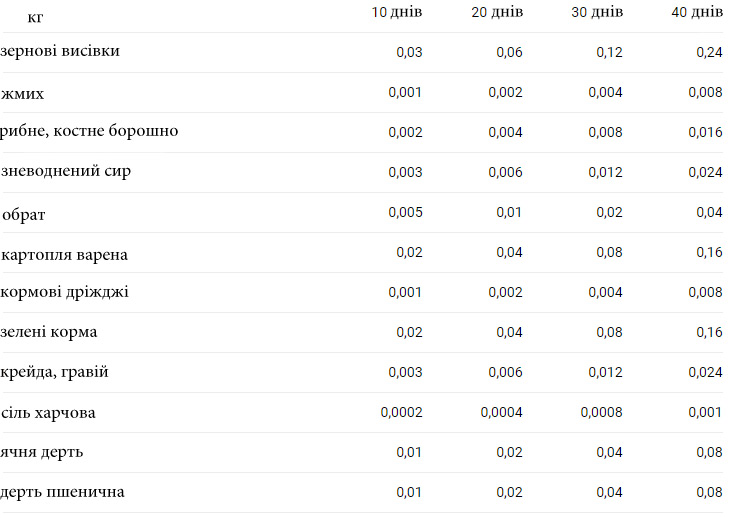Click the "10 днів" column header
747x518 pixels.
pyautogui.click(x=396, y=12)
